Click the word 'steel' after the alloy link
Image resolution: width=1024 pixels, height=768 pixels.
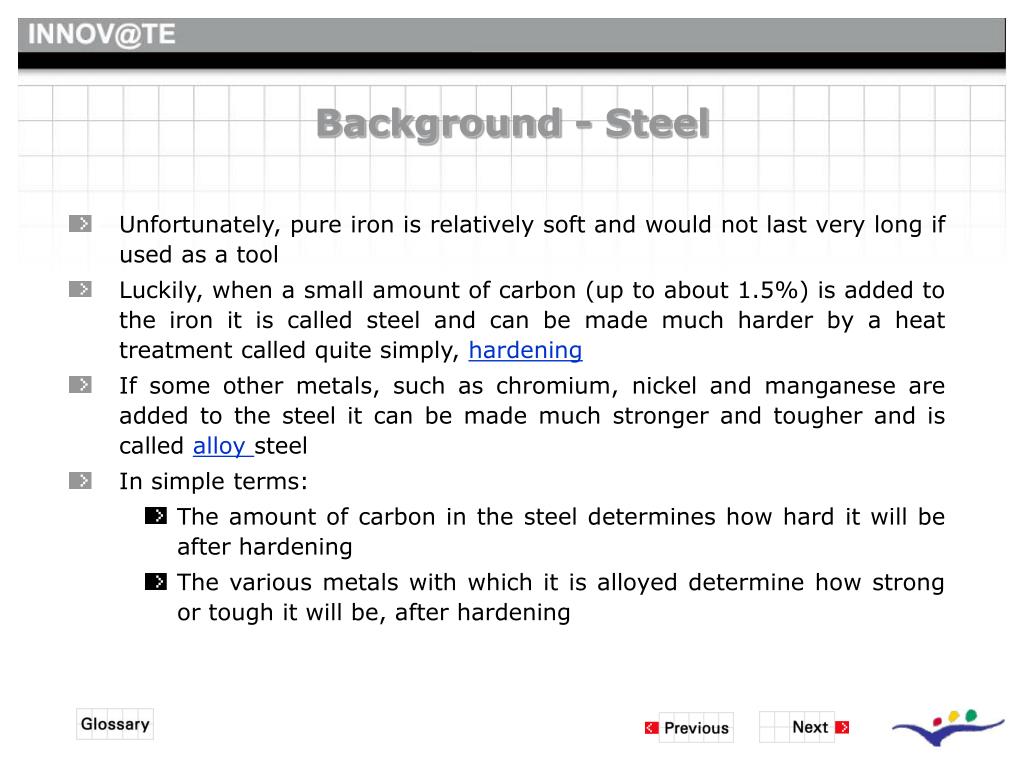coord(281,446)
